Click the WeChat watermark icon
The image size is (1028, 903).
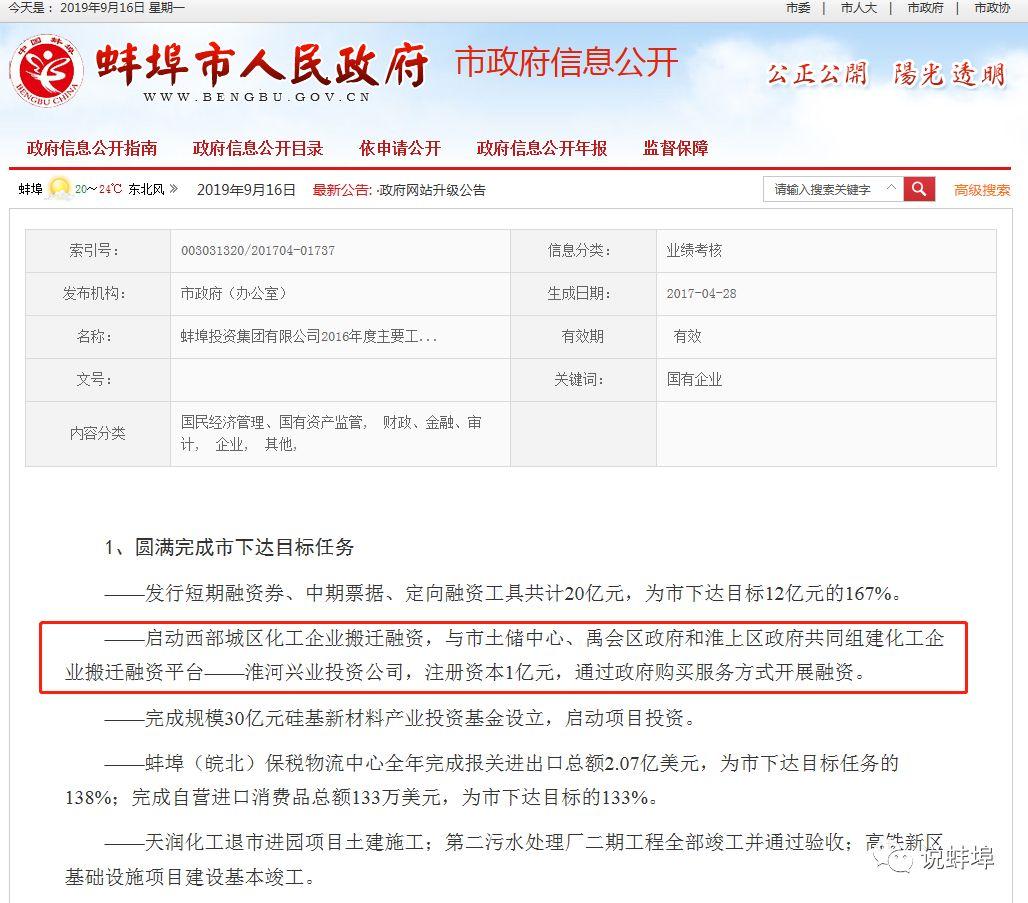(901, 857)
